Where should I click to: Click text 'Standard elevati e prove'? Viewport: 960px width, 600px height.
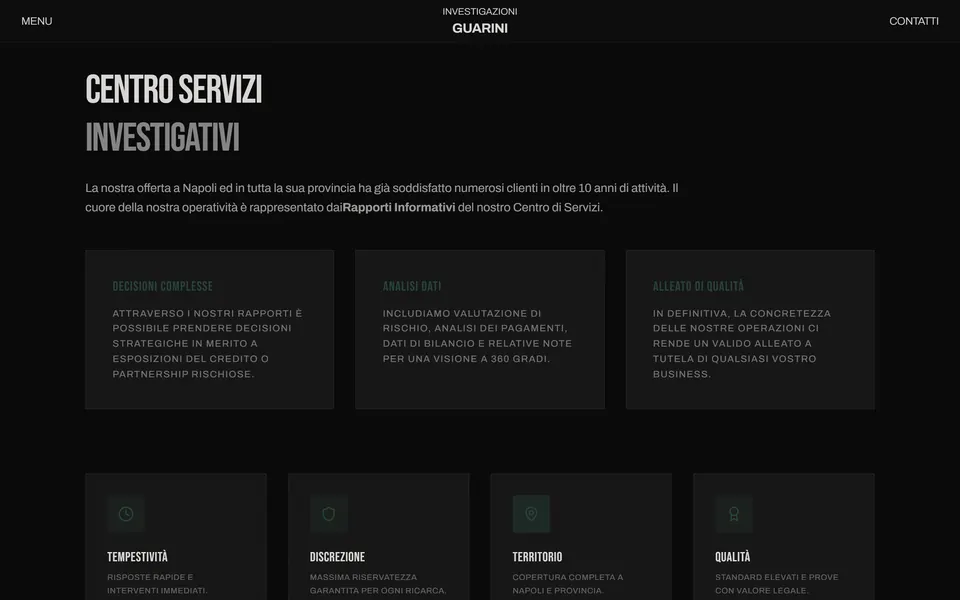pos(776,577)
